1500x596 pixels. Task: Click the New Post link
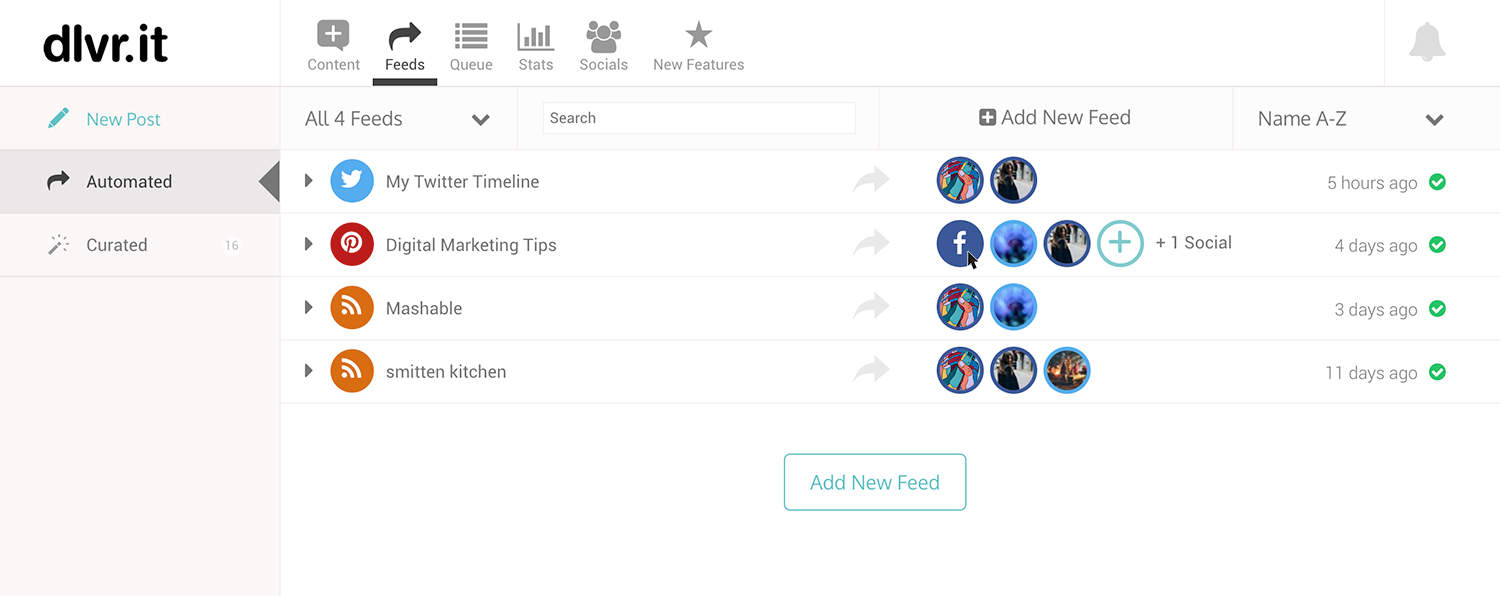click(x=123, y=119)
